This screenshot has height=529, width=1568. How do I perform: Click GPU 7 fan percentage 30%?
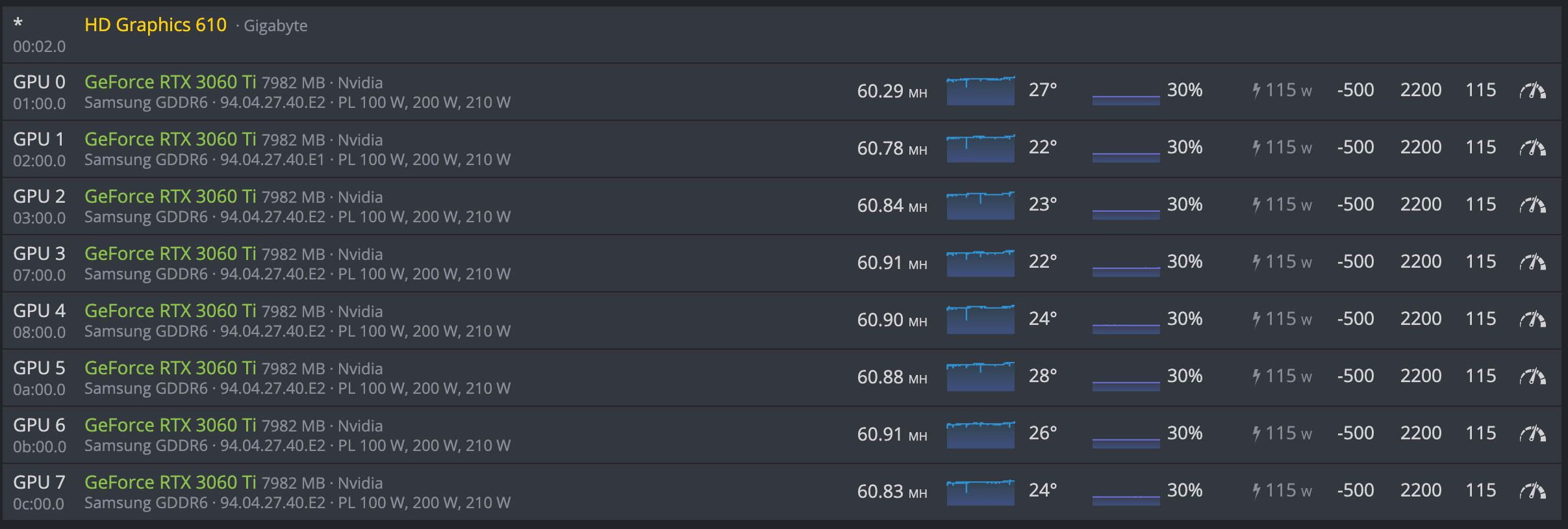click(x=1185, y=490)
